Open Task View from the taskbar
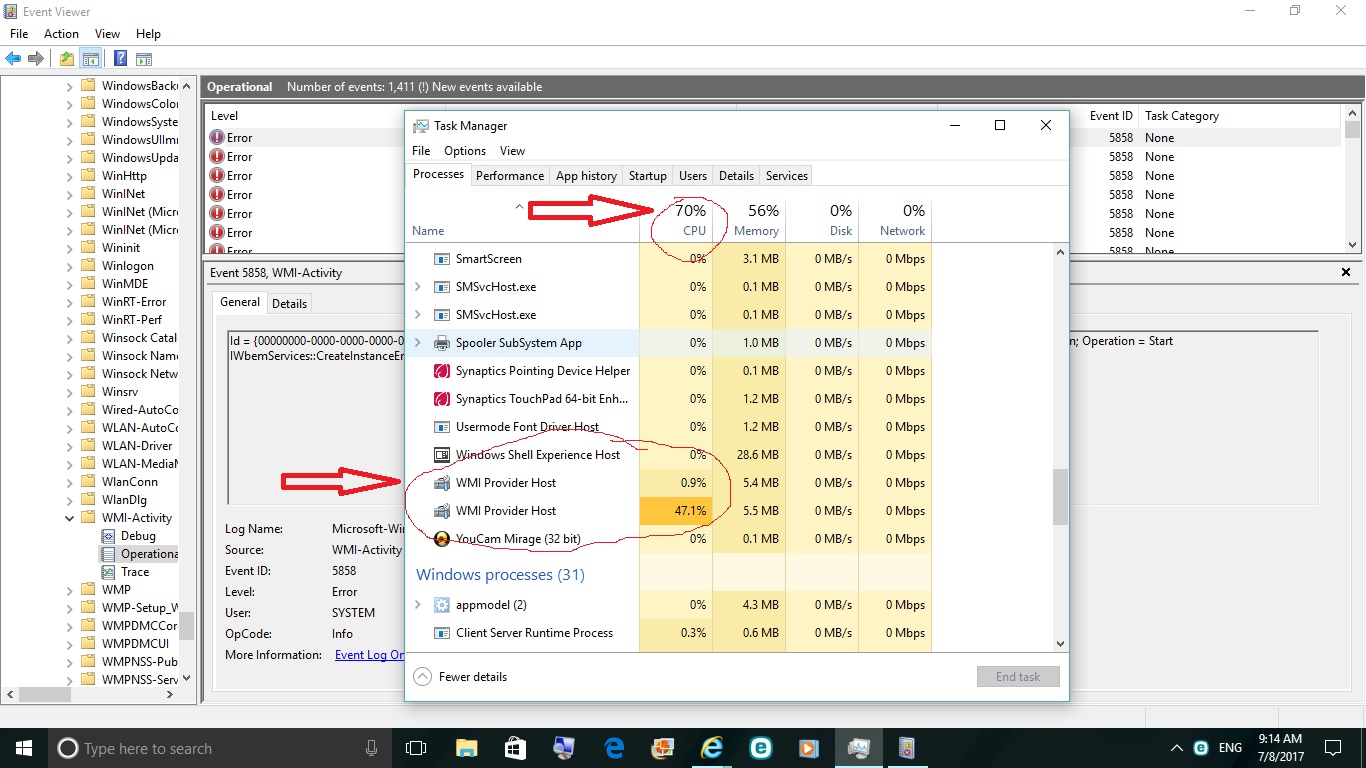The height and width of the screenshot is (768, 1366). 416,748
